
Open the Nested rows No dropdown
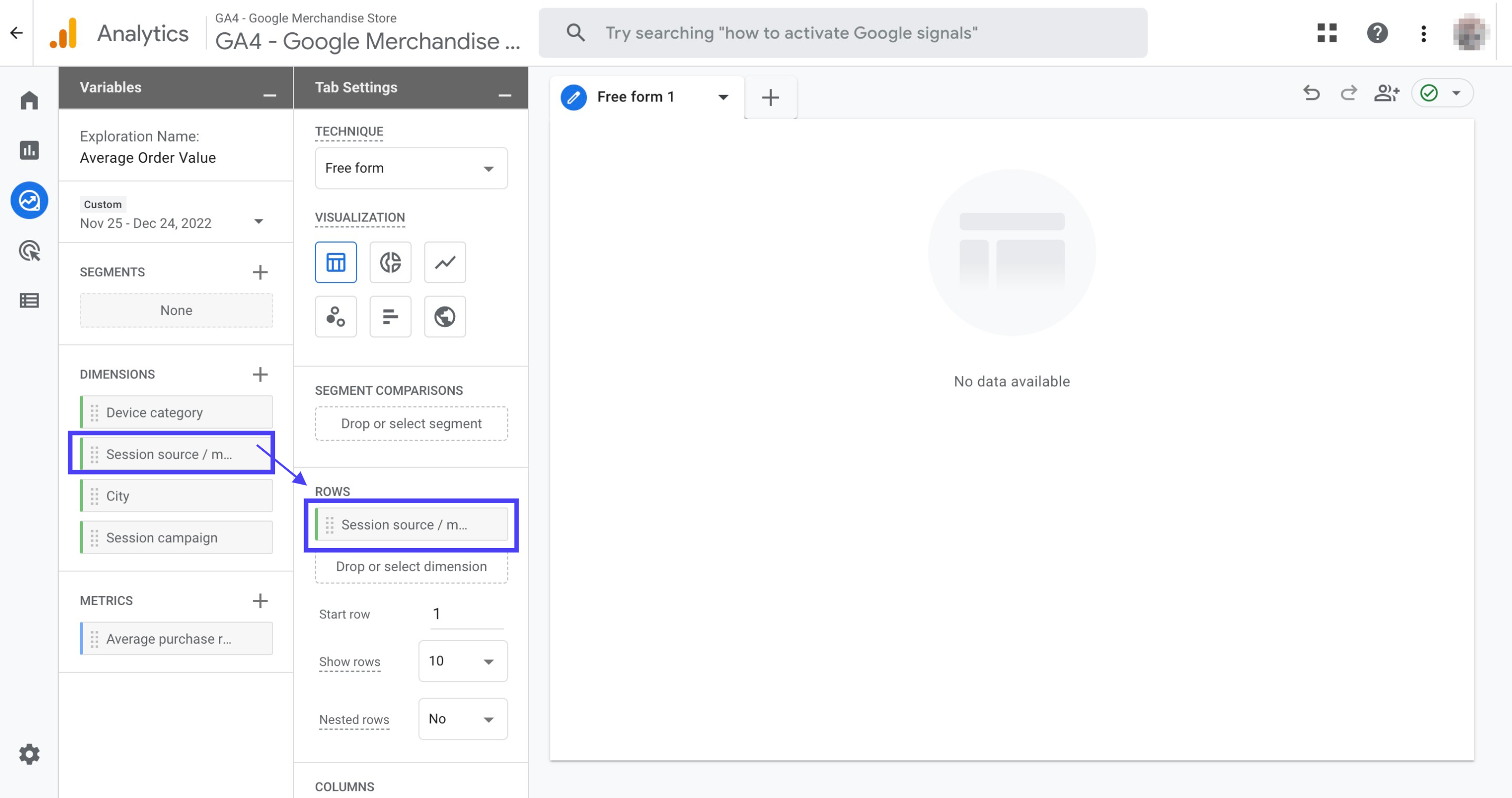click(x=463, y=719)
